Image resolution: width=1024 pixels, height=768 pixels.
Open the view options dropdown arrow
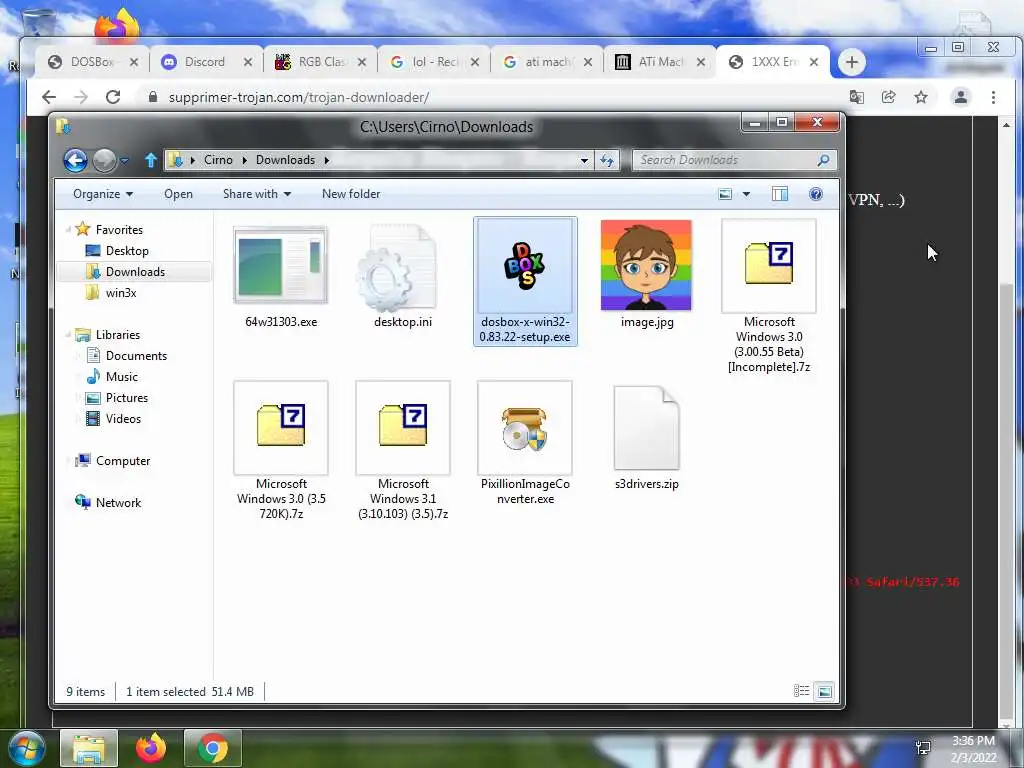pos(746,194)
